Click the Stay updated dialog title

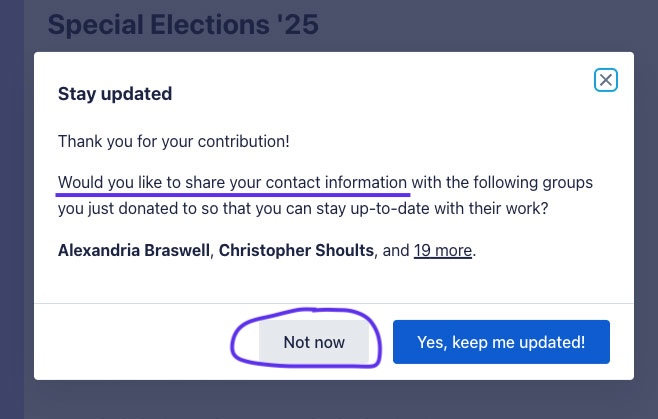[115, 94]
